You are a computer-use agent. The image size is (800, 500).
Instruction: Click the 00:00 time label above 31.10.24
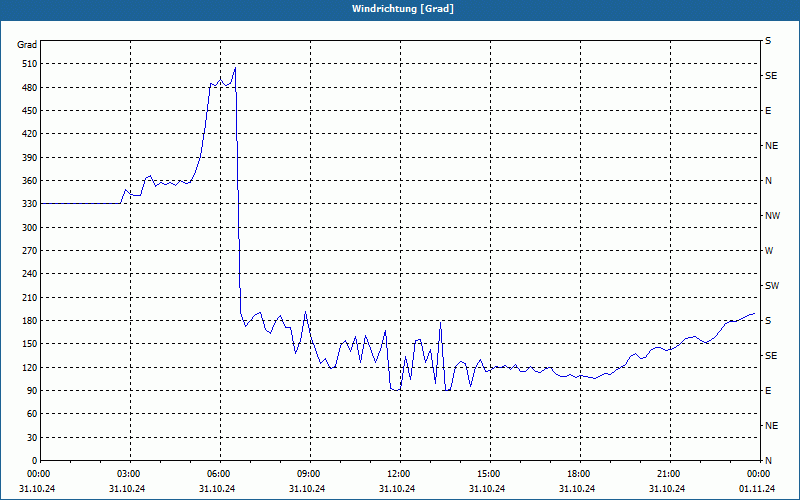tap(37, 474)
